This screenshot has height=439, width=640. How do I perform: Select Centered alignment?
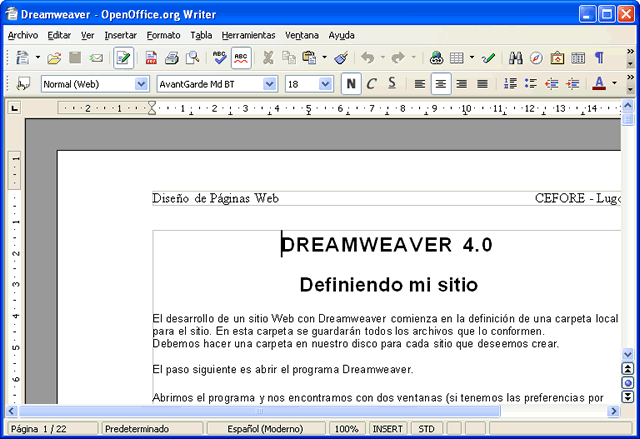tap(441, 84)
